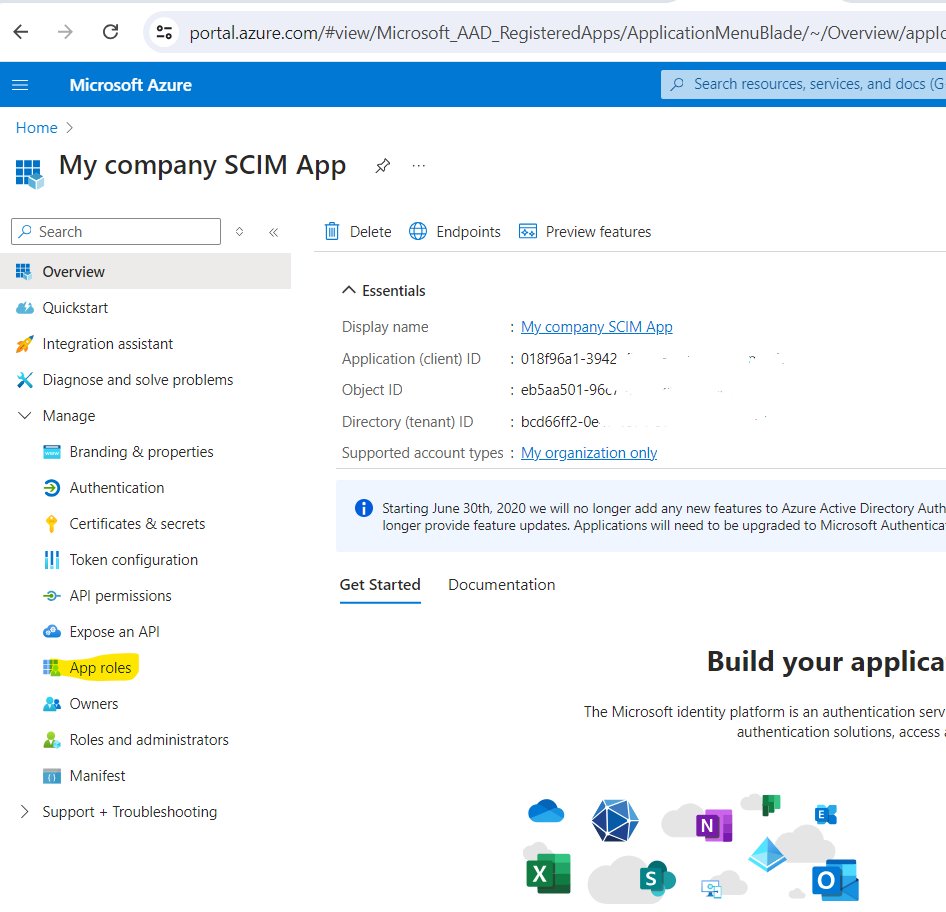The width and height of the screenshot is (946, 912).
Task: Click the Manifest icon
Action: (x=52, y=776)
